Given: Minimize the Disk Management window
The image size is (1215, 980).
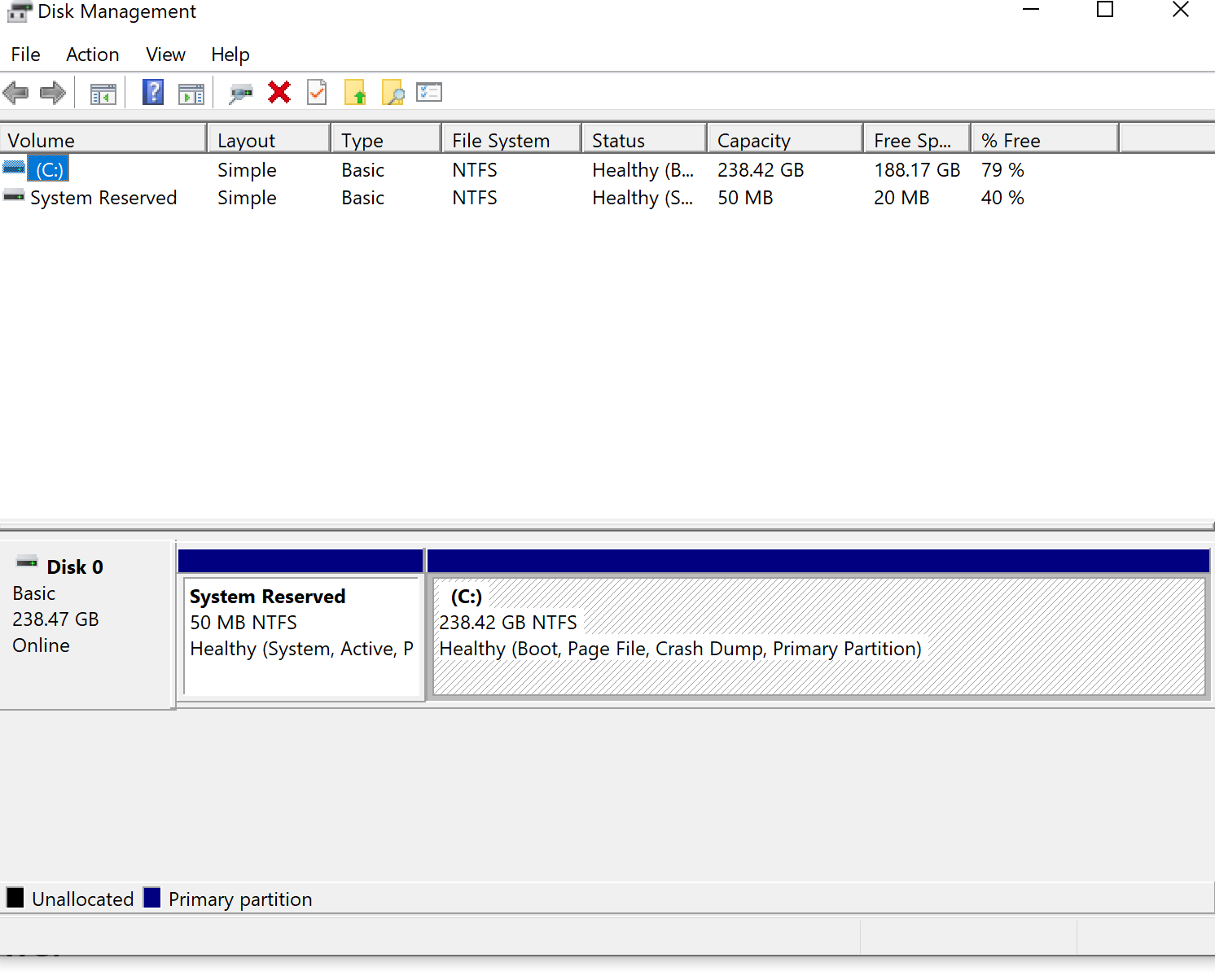Looking at the screenshot, I should 1031,10.
